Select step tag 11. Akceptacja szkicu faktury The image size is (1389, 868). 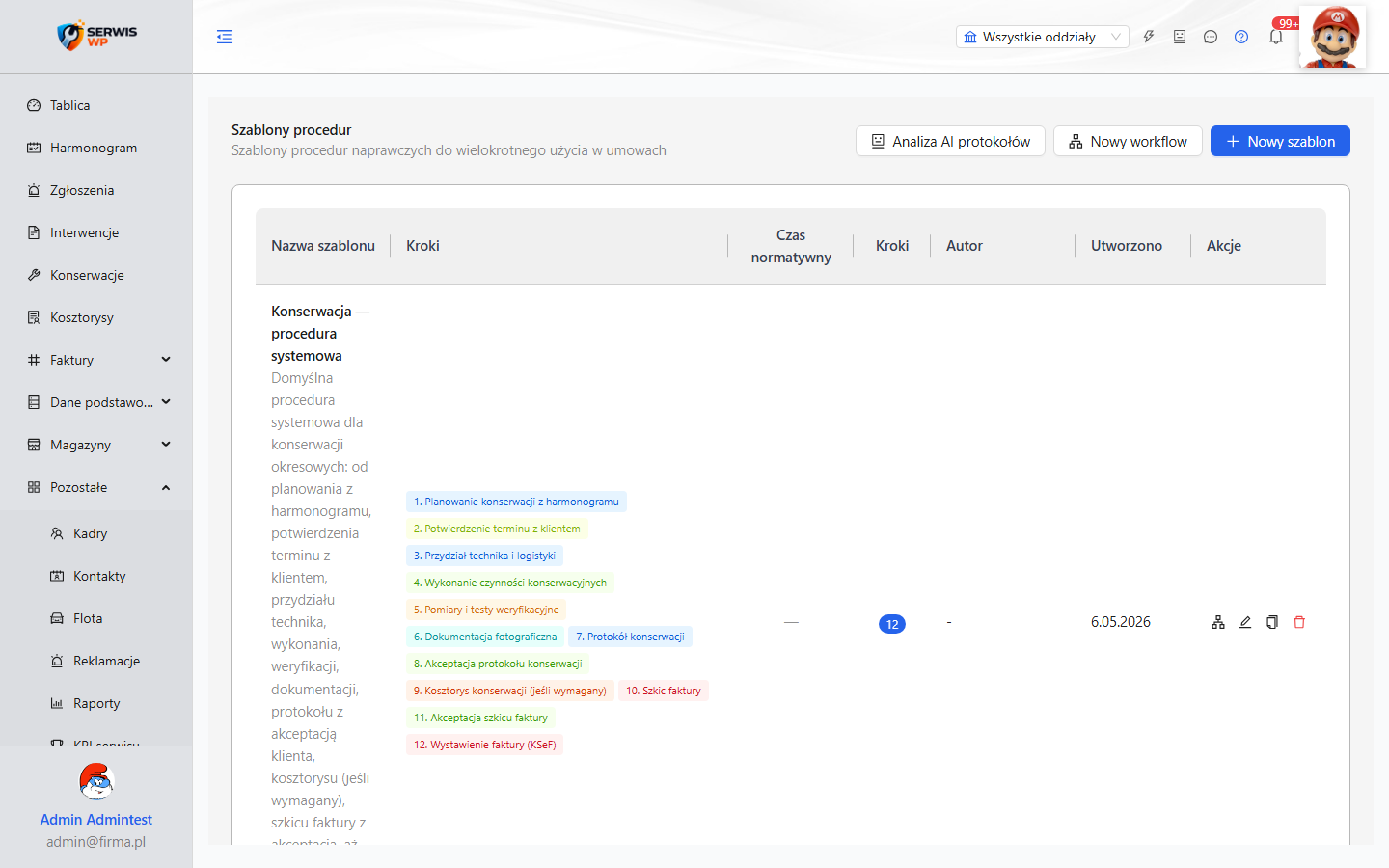pos(480,718)
